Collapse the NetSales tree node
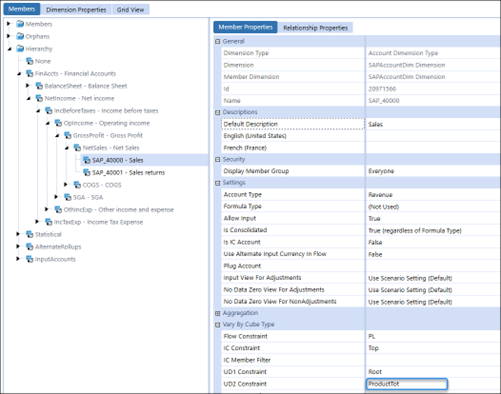 [66, 148]
